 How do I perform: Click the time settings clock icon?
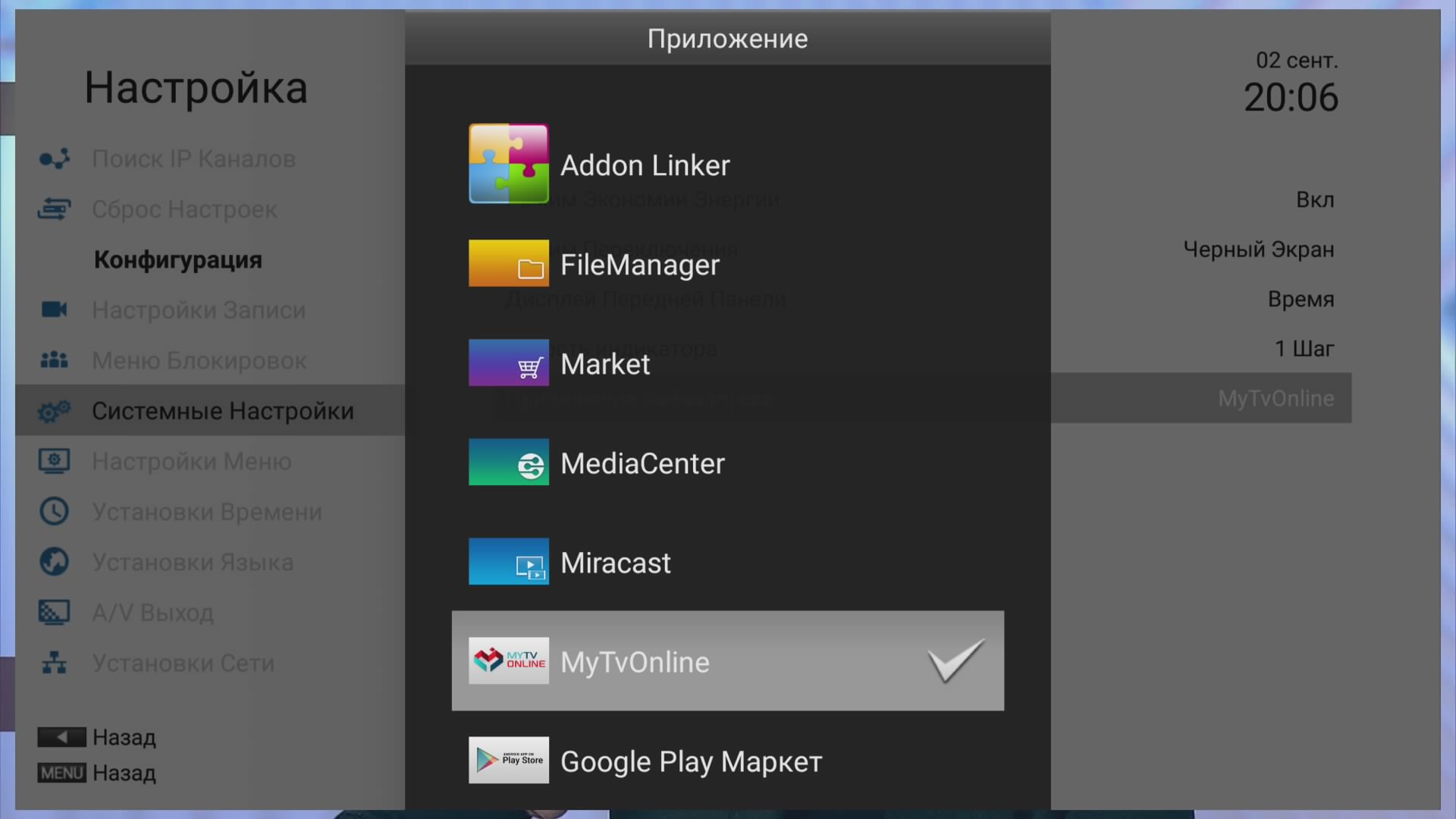click(54, 511)
